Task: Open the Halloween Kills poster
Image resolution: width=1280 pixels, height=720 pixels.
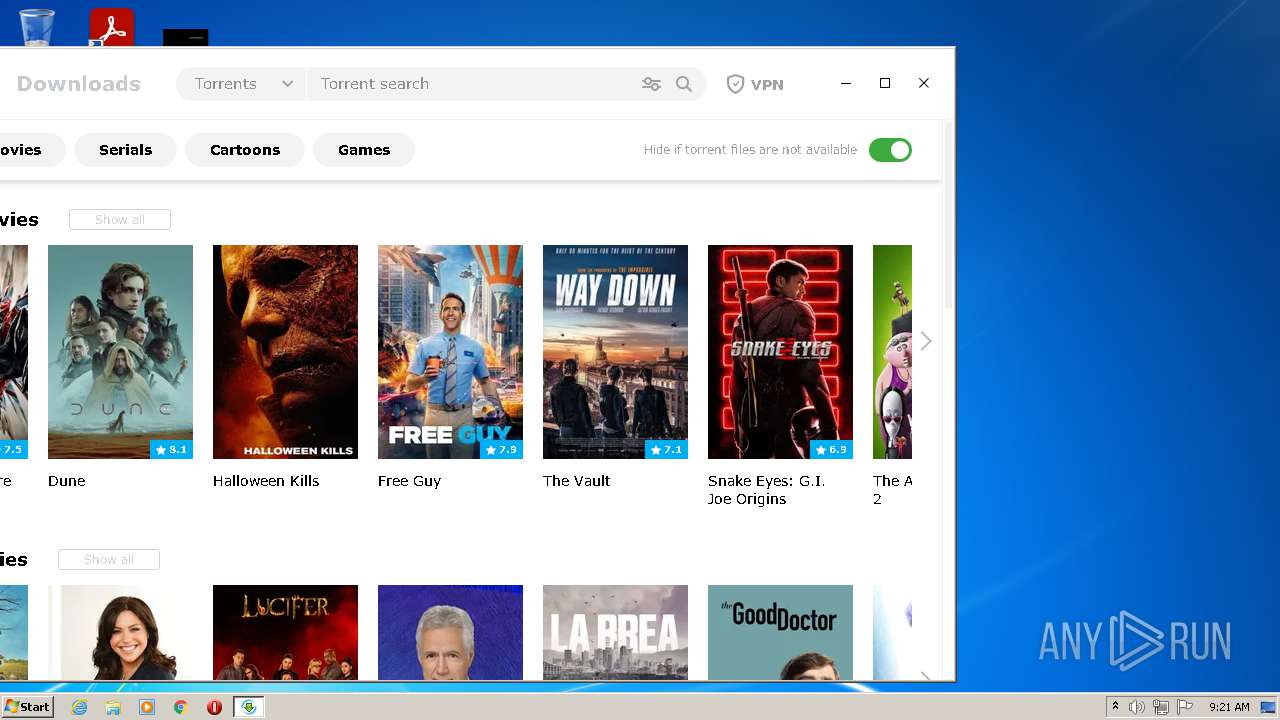Action: coord(285,352)
